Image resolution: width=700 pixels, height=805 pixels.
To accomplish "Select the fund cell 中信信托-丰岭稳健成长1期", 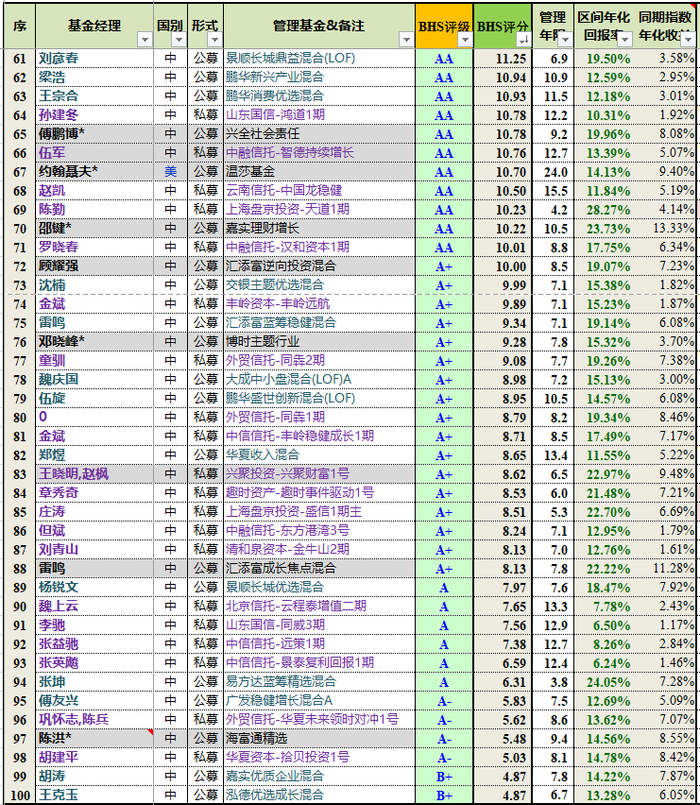I will point(319,436).
